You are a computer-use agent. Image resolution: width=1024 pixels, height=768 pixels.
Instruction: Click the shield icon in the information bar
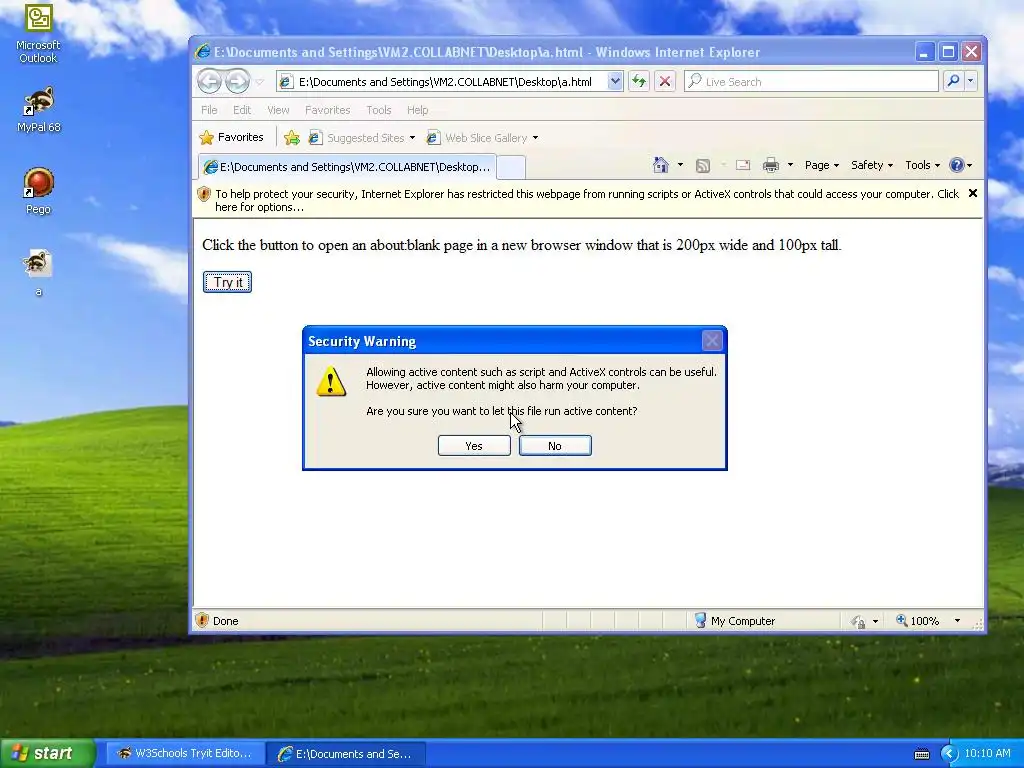point(204,194)
